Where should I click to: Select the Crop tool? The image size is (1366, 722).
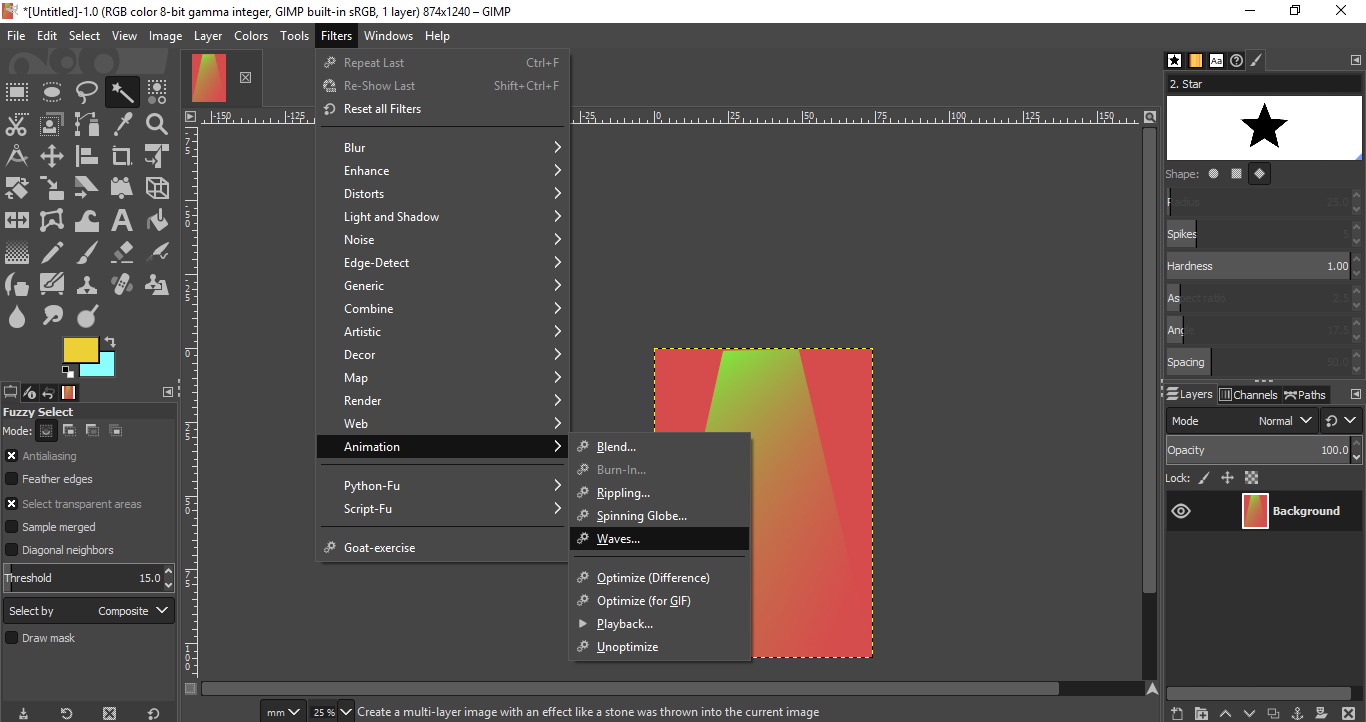(x=122, y=157)
